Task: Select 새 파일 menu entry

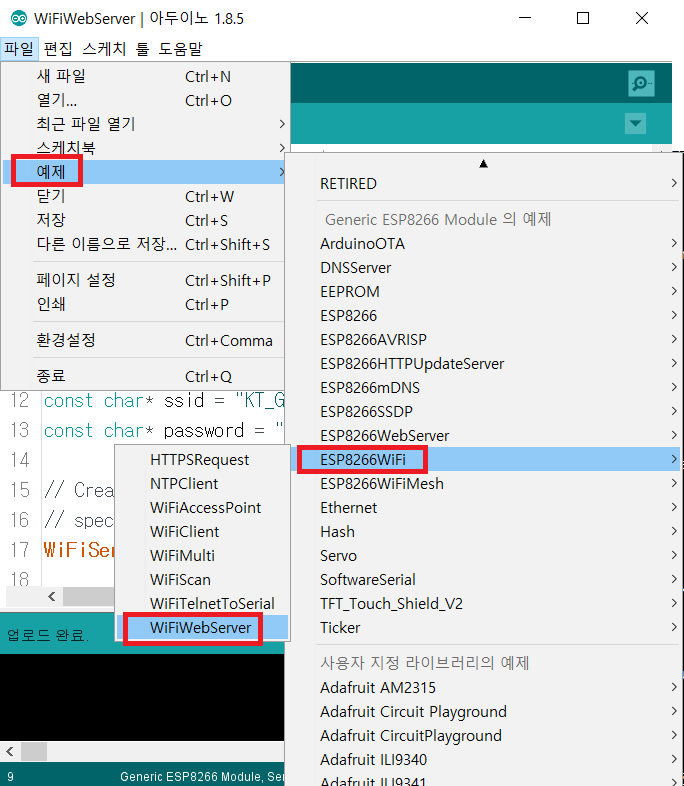Action: tap(145, 77)
